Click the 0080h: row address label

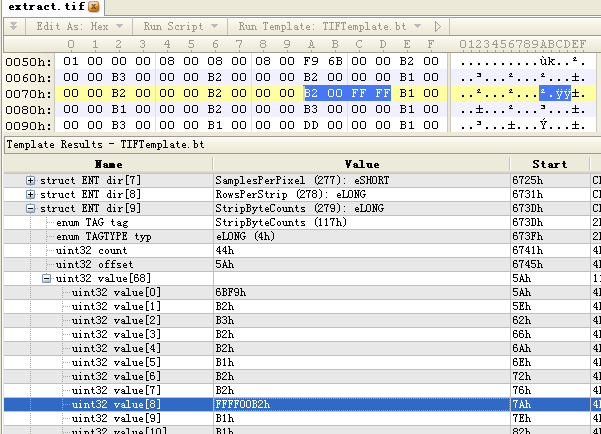click(x=28, y=110)
